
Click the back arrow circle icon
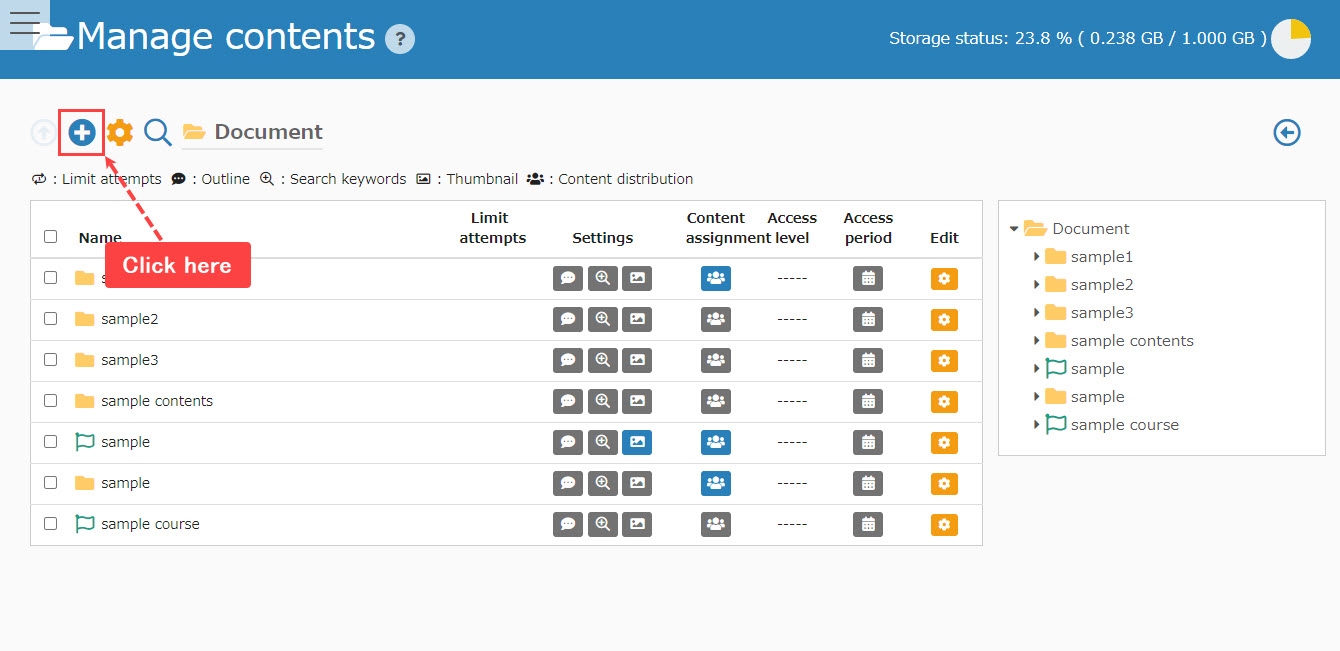click(1287, 132)
